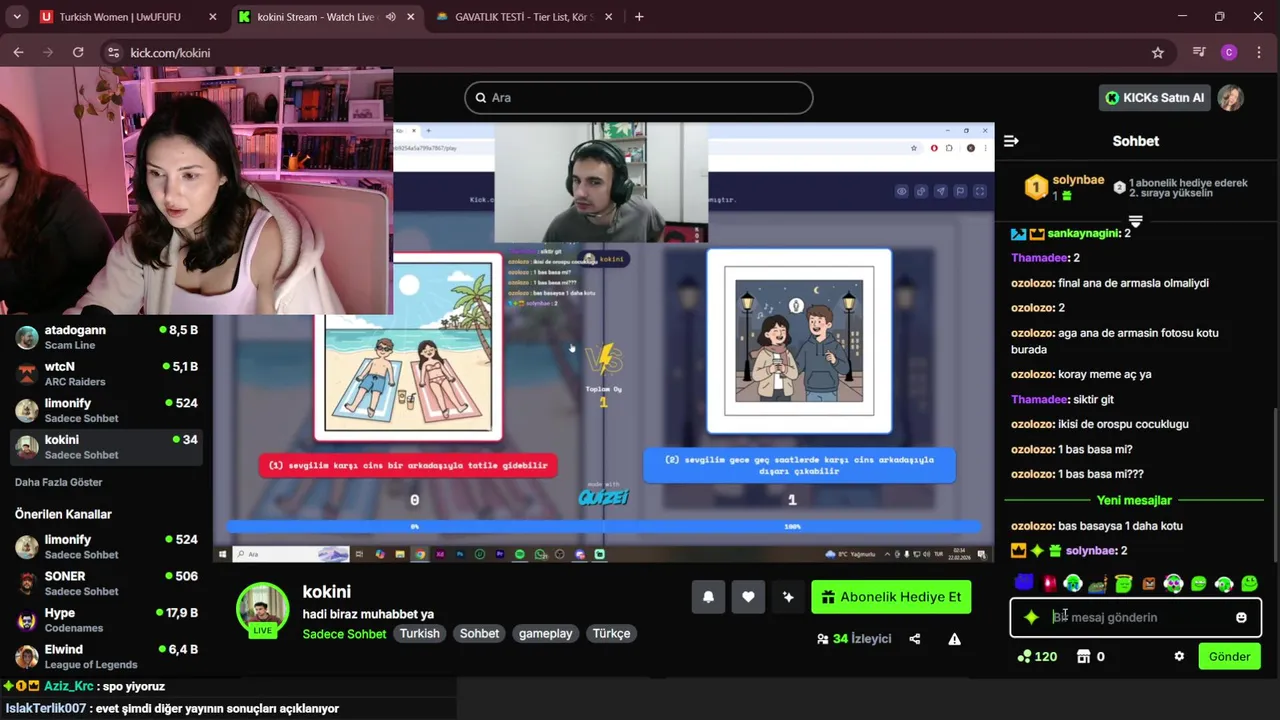Collapse the chat panel with the Sohbet arrow icon

coord(1011,141)
